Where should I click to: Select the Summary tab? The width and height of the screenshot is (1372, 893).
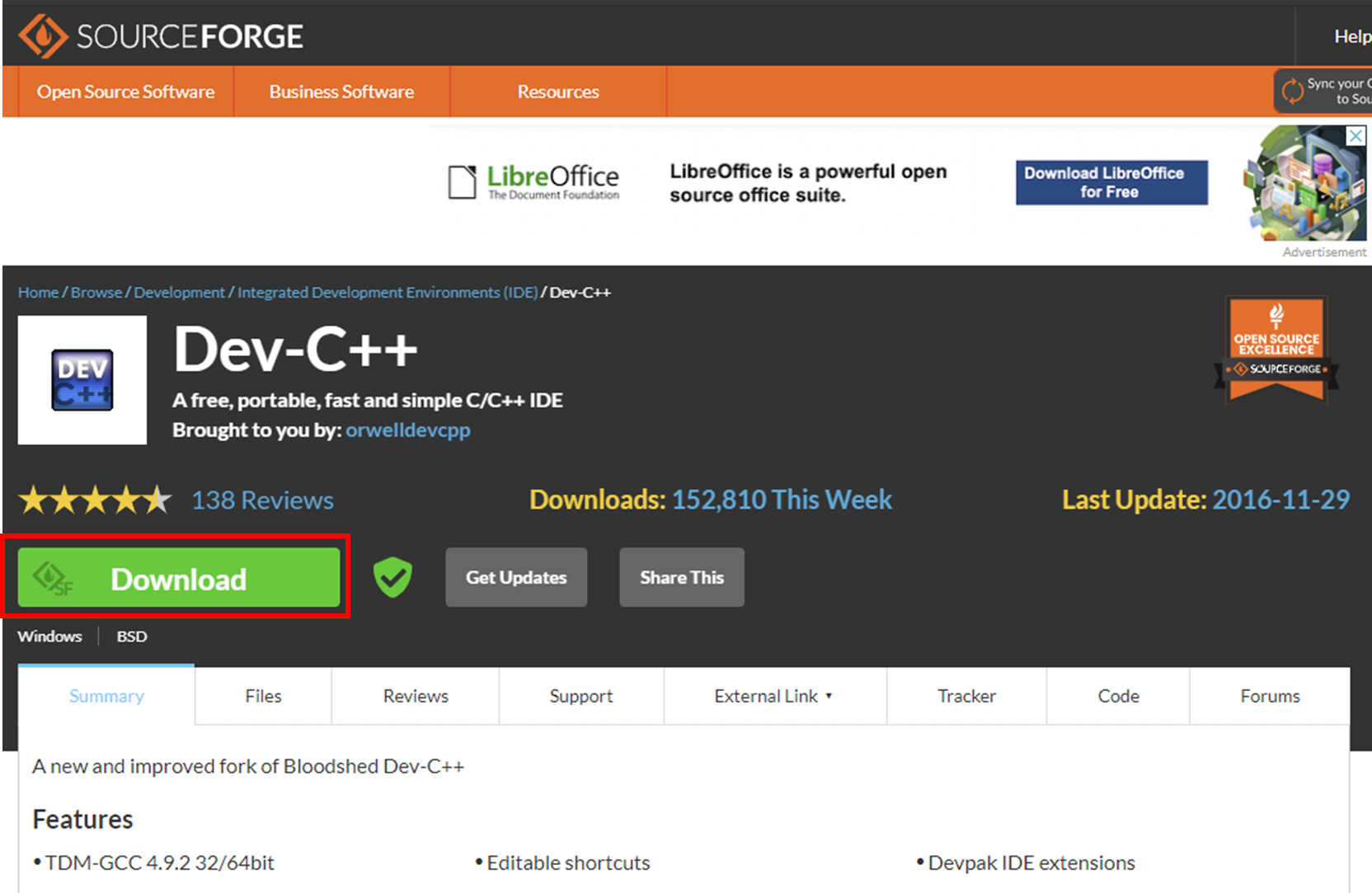[106, 696]
